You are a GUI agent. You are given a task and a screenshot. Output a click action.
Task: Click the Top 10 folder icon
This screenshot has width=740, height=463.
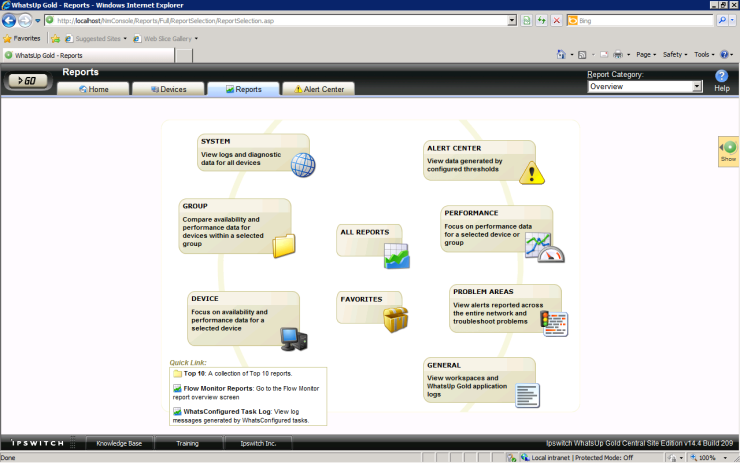tap(177, 373)
